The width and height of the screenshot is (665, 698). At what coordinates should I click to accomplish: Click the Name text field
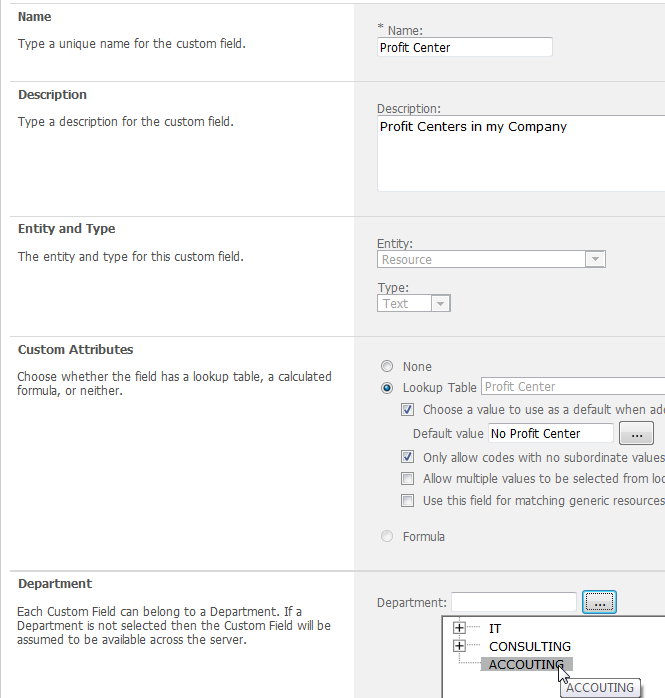465,47
